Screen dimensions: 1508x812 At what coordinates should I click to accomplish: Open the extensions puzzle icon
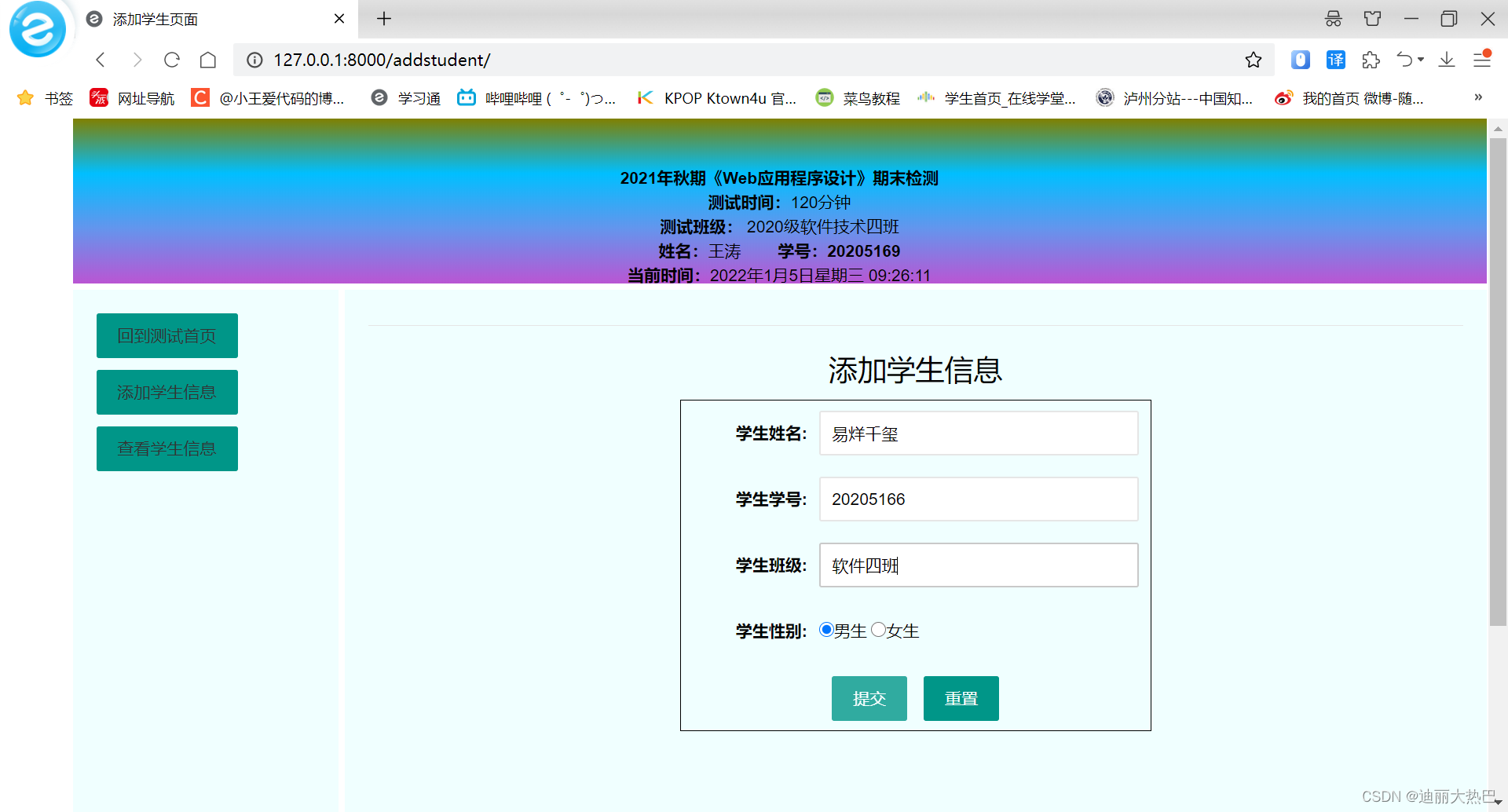click(1371, 60)
